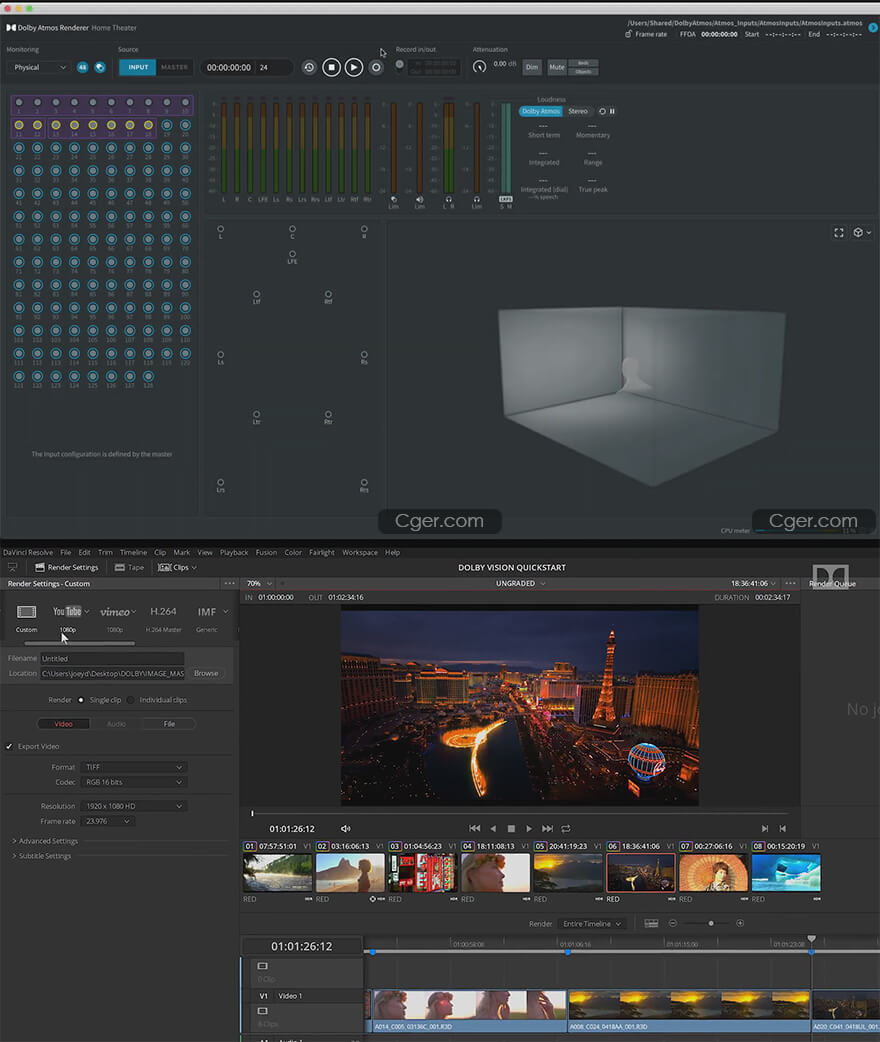
Task: Select the H.264 Master preset
Action: pos(163,611)
